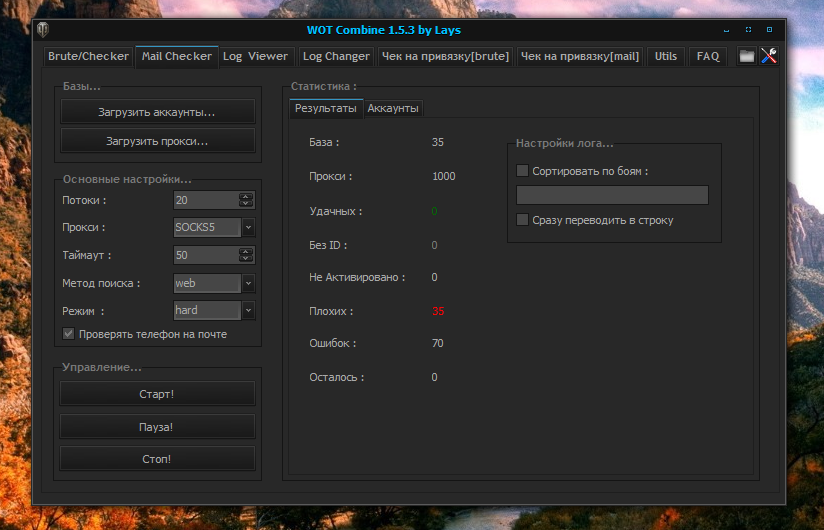
Task: Minimize the WOT Combine window
Action: [726, 30]
